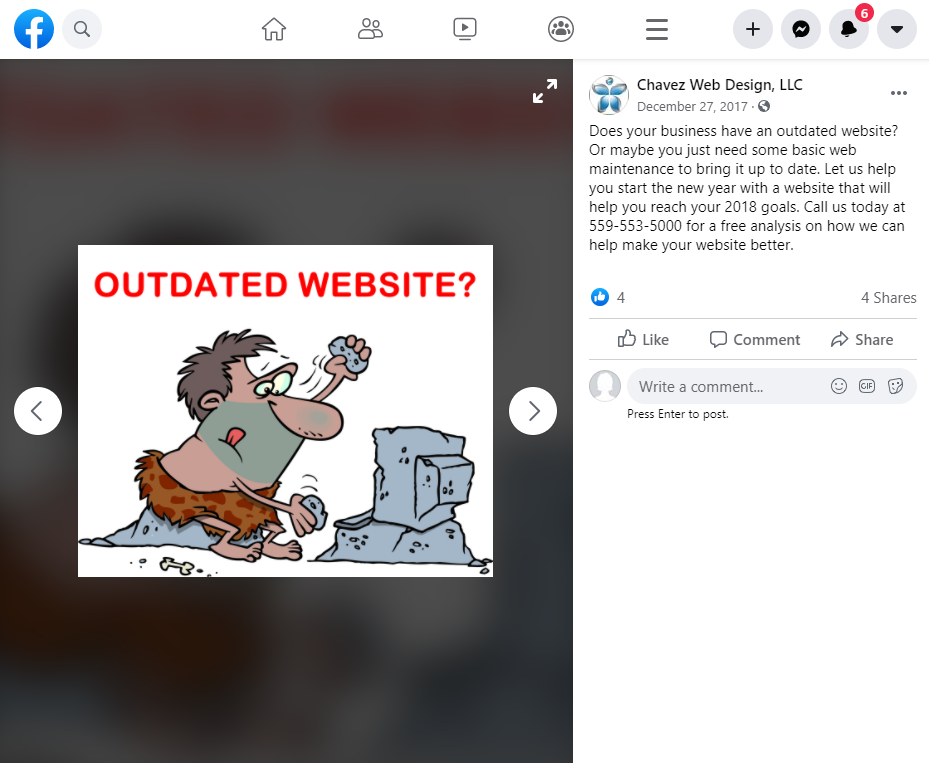The width and height of the screenshot is (929, 763).
Task: Insert an emoji in comment
Action: (838, 386)
